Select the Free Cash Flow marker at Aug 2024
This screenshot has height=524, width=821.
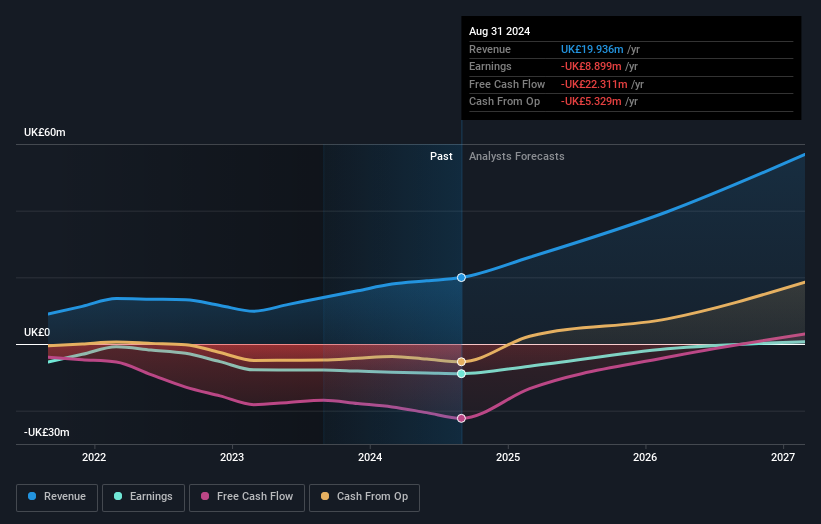pos(461,418)
